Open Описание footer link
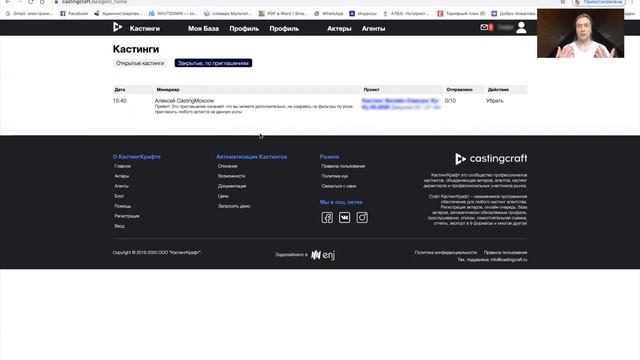Screen dimensions: 640x360 (x=227, y=166)
